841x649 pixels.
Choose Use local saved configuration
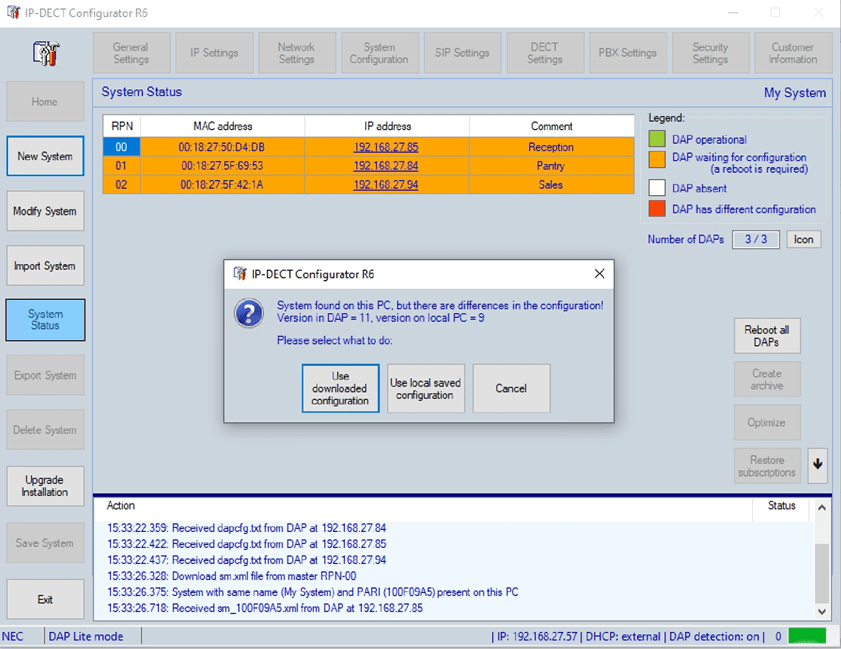click(x=426, y=388)
